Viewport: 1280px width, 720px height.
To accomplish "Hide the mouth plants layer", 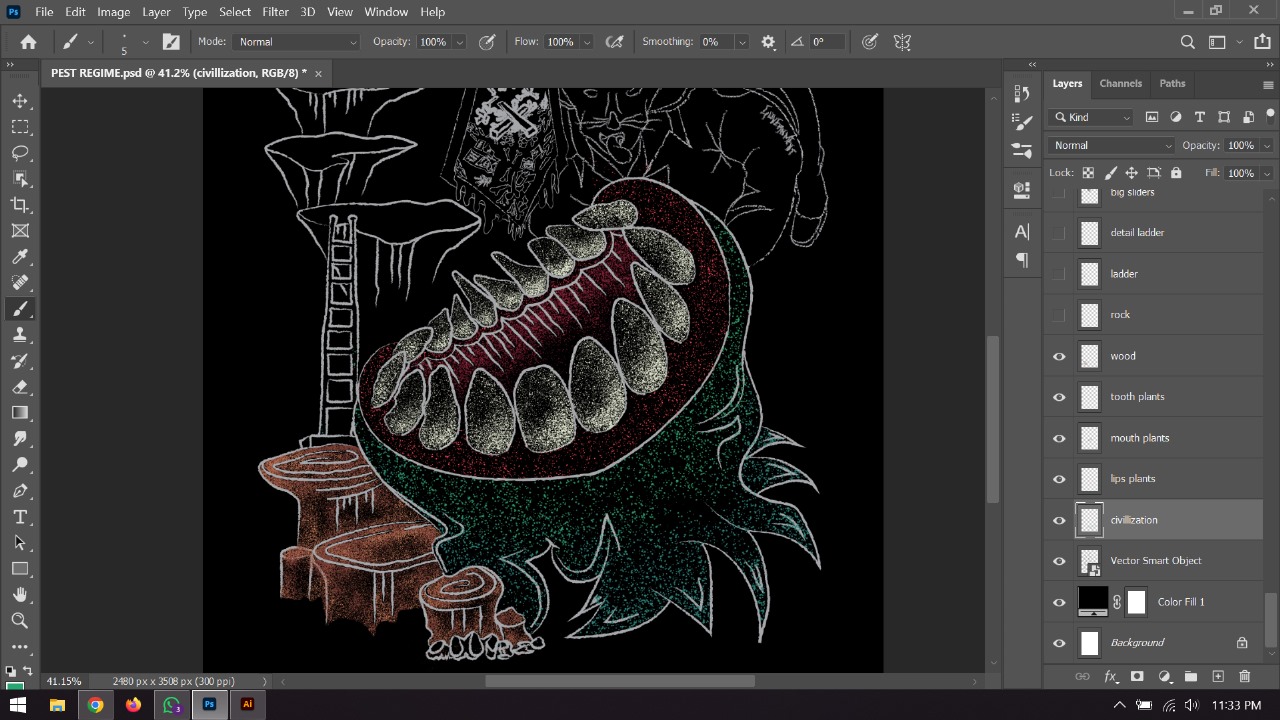I will (1059, 438).
